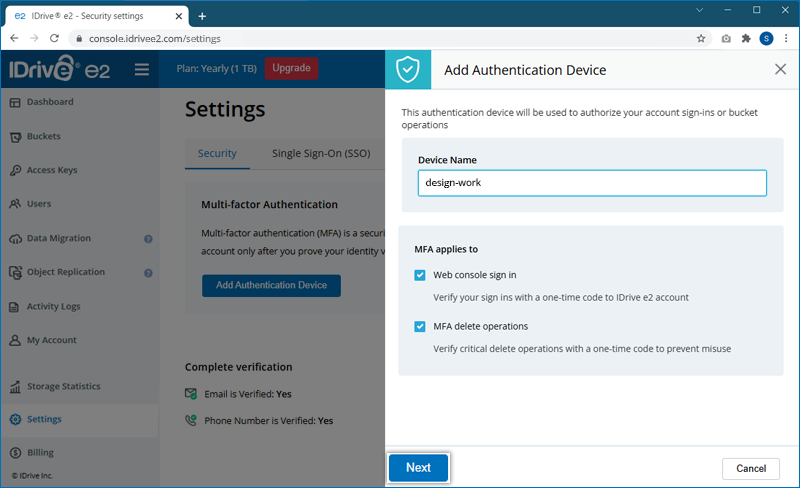The image size is (800, 488).
Task: Click the hamburger menu icon beside IDrive e2 logo
Action: [141, 69]
